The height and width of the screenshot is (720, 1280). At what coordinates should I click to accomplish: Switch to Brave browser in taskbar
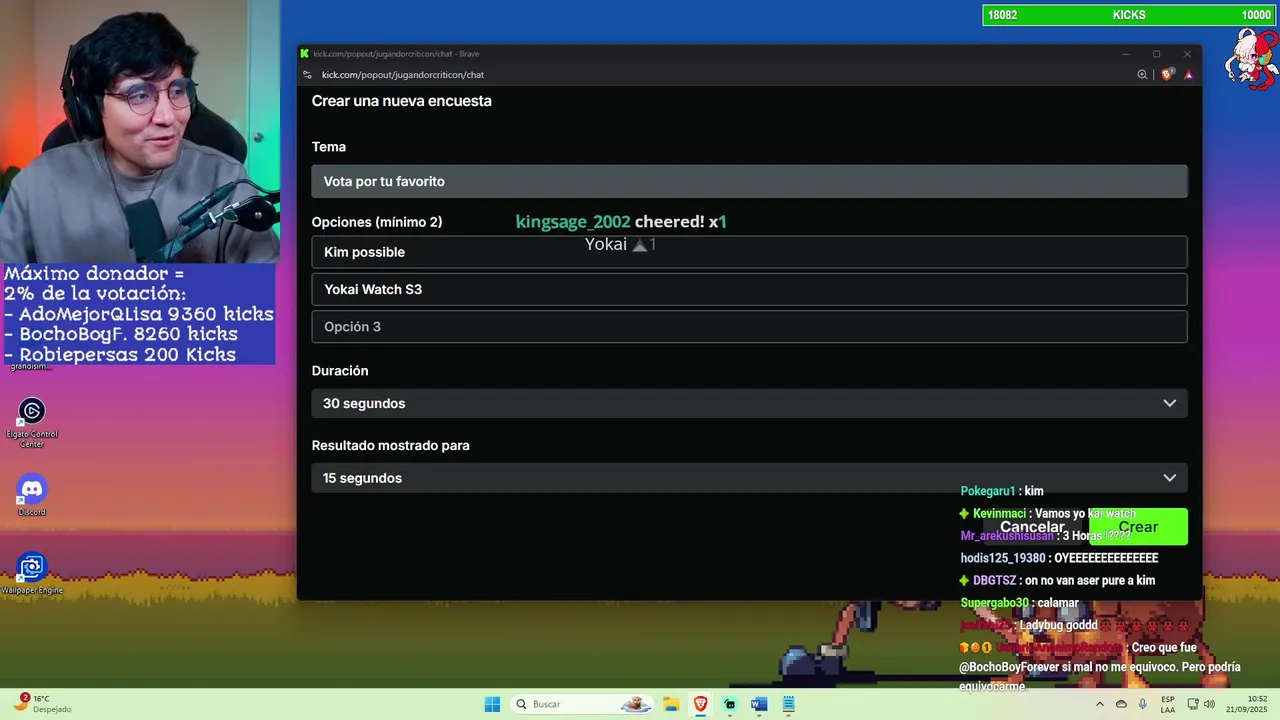[x=701, y=704]
